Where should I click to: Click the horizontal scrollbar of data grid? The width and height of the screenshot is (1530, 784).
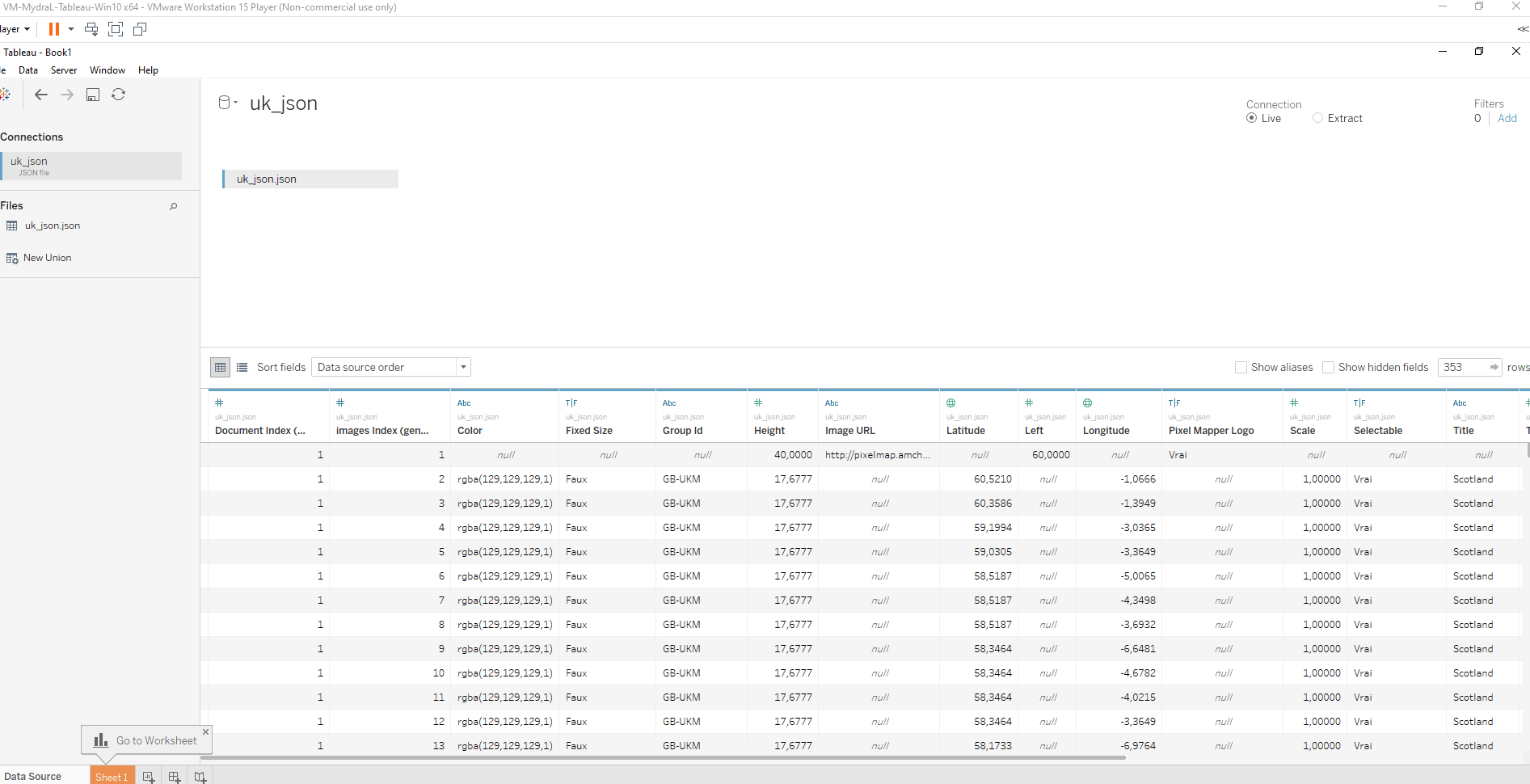663,758
